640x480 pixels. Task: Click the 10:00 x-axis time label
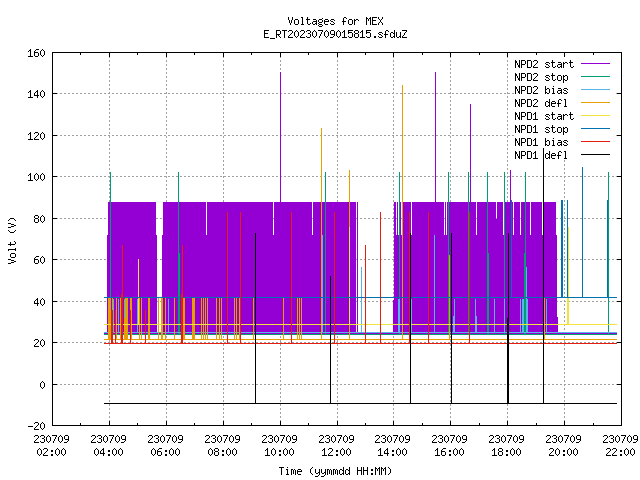coord(279,452)
